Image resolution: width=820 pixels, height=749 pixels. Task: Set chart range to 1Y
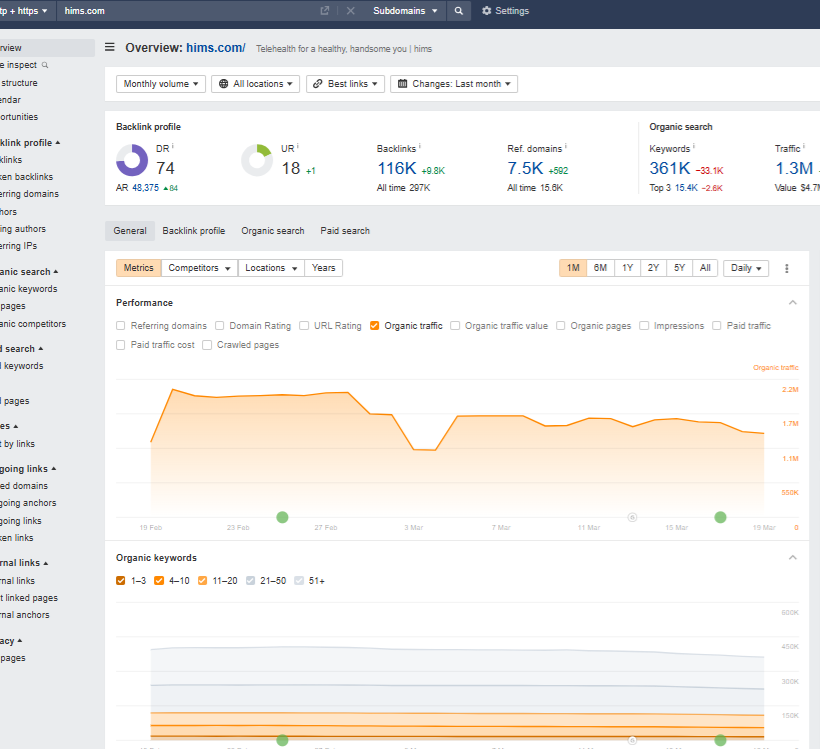click(x=628, y=268)
